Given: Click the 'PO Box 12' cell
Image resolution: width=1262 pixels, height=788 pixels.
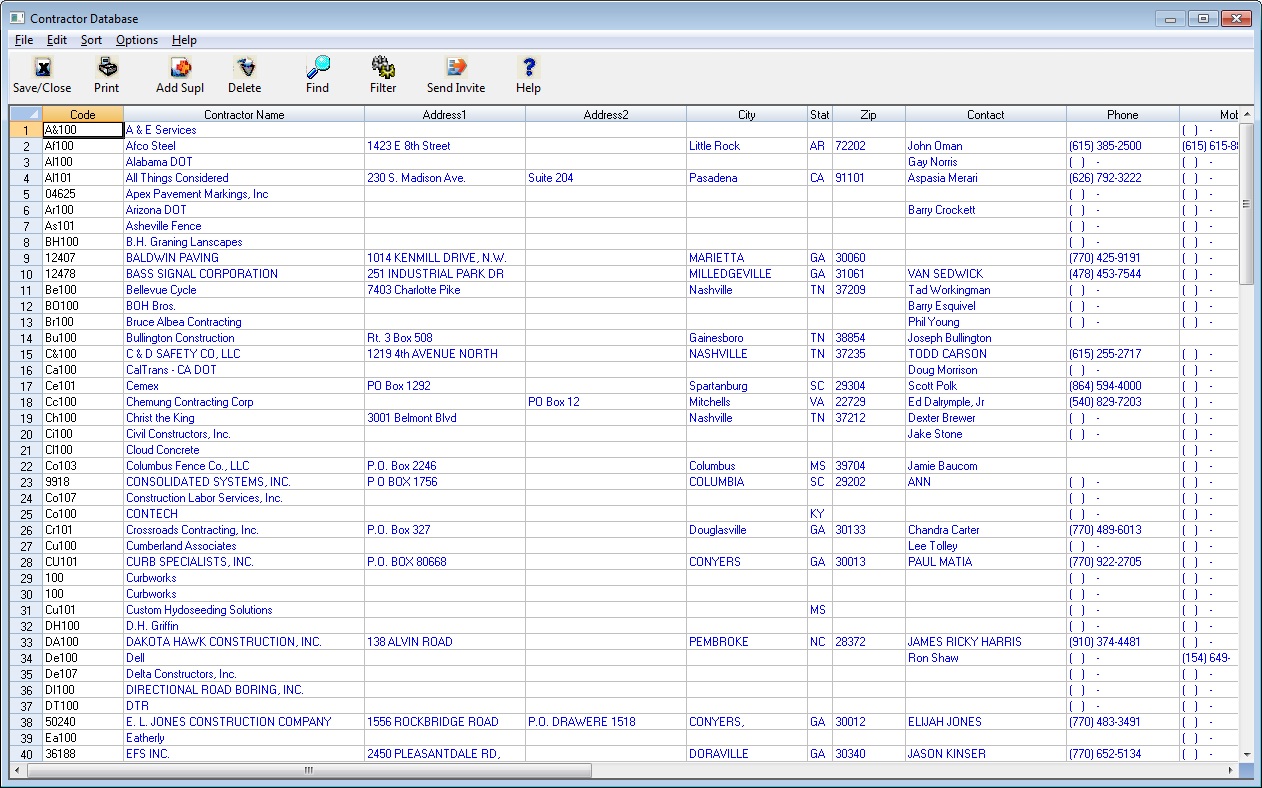Looking at the screenshot, I should coord(606,402).
